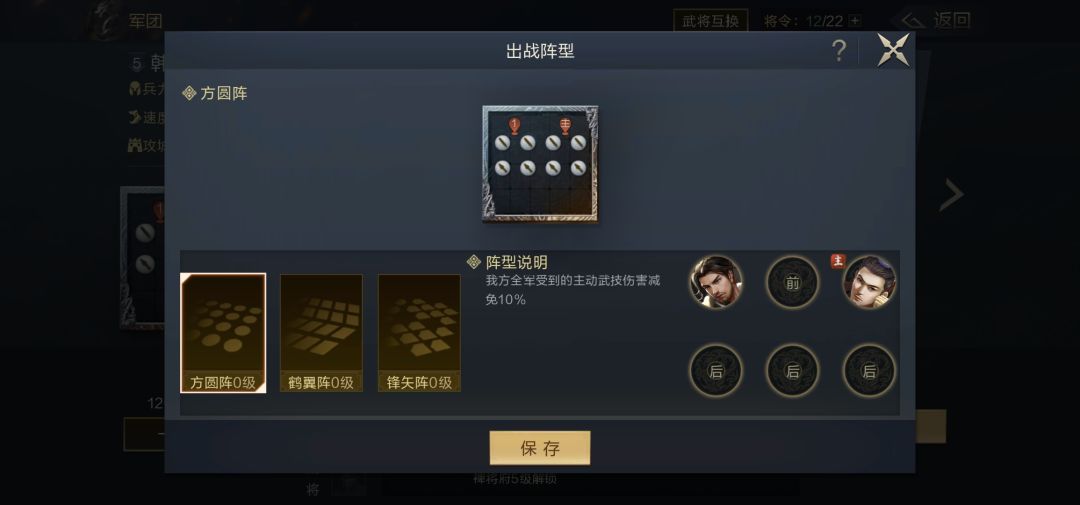Click the 保存 save button
Image resolution: width=1080 pixels, height=505 pixels.
tap(540, 448)
